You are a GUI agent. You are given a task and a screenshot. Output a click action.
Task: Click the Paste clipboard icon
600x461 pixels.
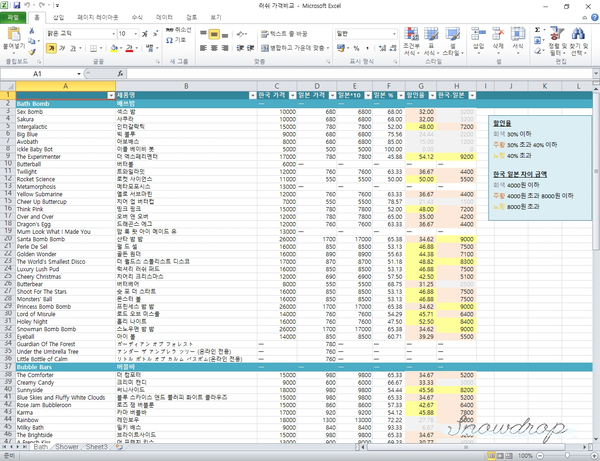pos(14,34)
